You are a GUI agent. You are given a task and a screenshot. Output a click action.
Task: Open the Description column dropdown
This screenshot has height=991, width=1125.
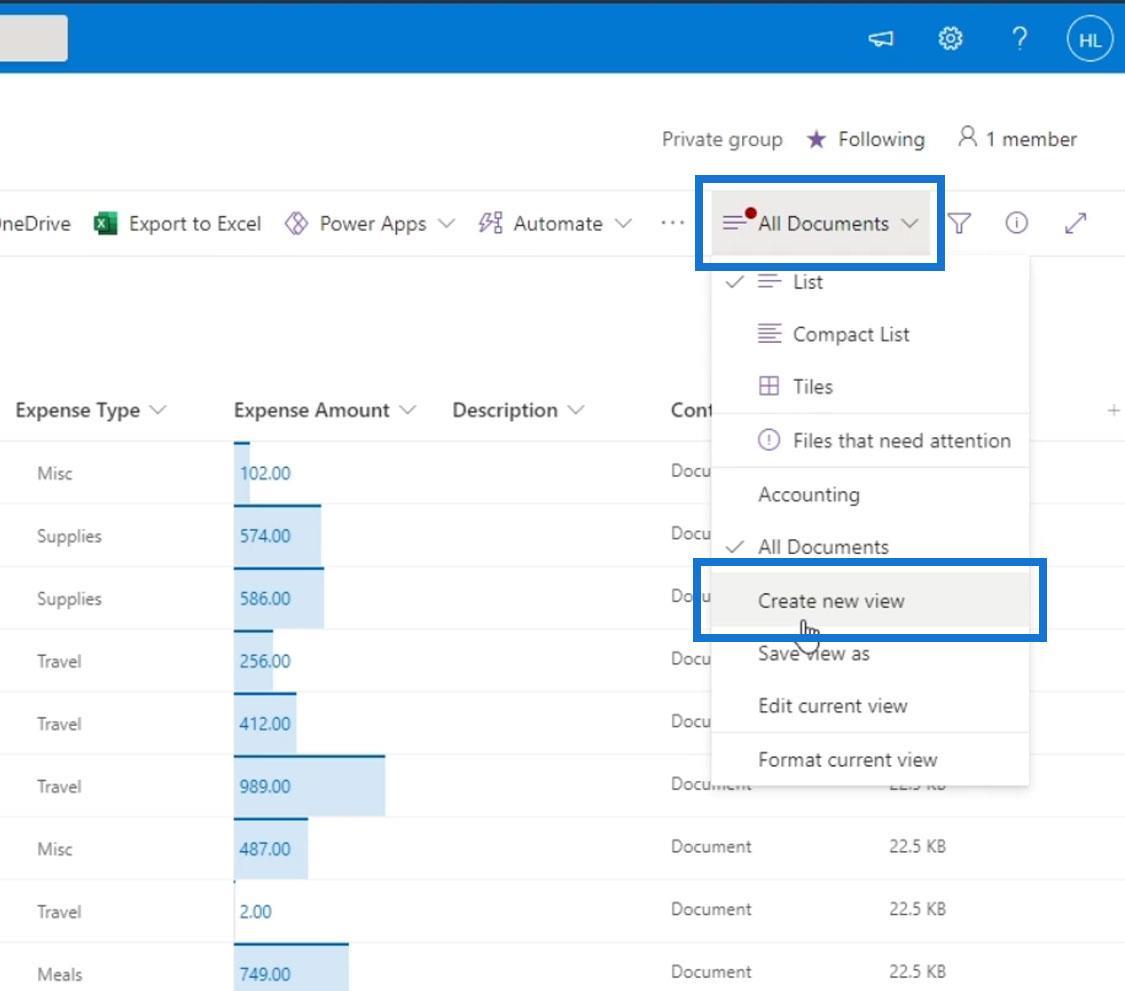tap(575, 410)
